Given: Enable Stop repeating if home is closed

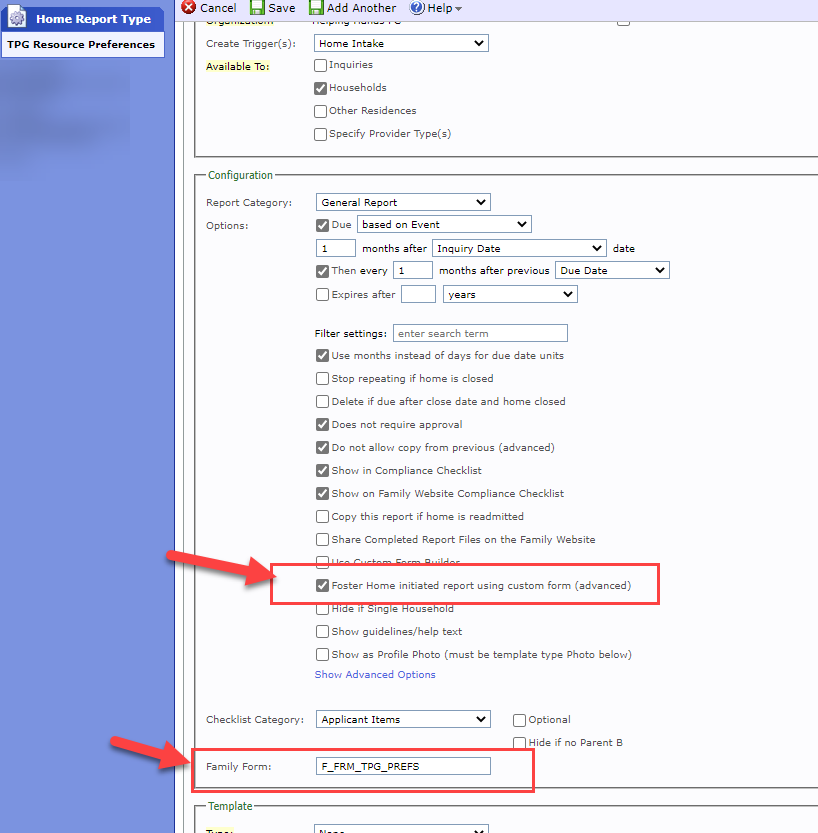Looking at the screenshot, I should pyautogui.click(x=322, y=379).
